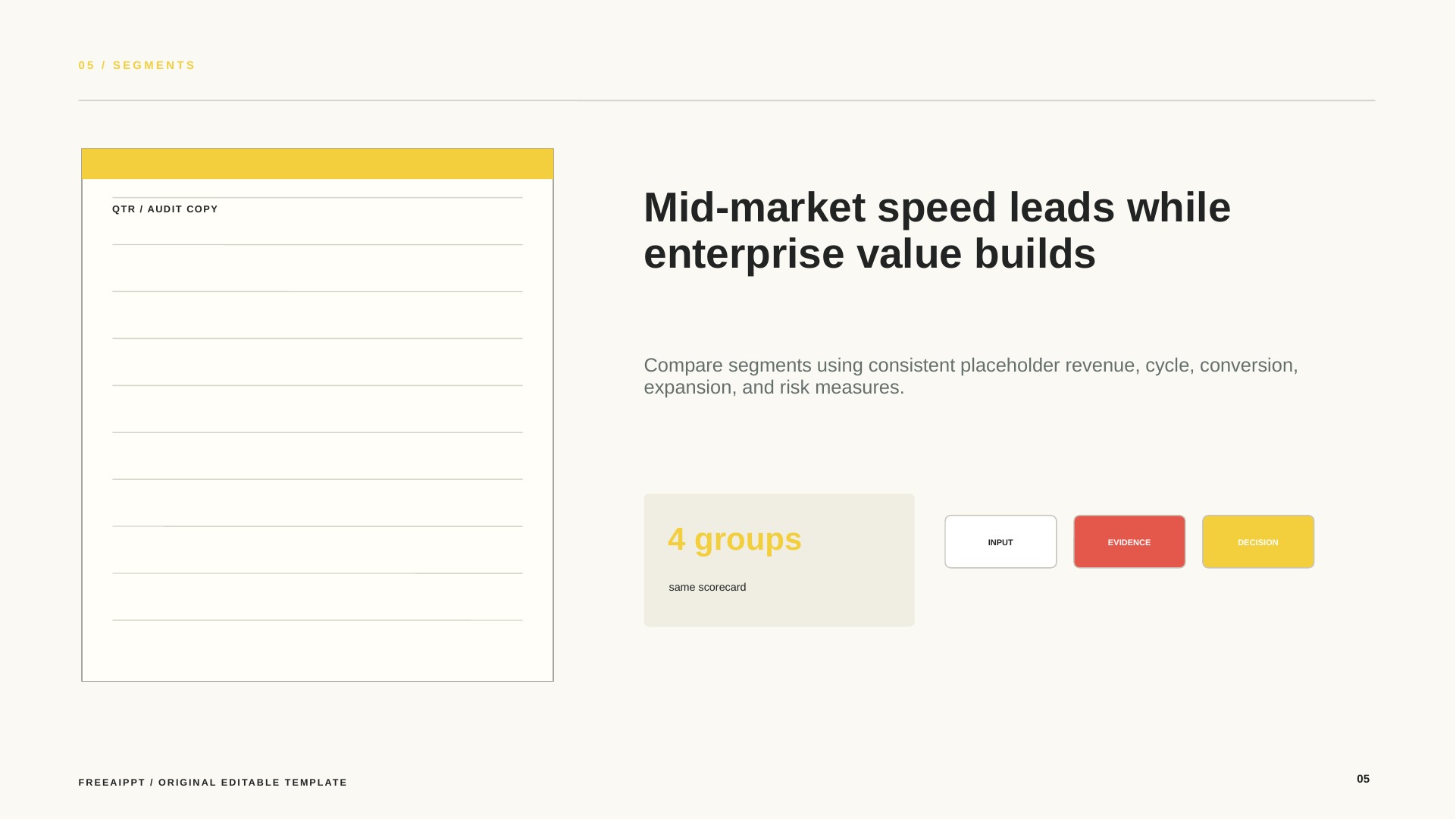1456x819 pixels.
Task: Select the 'Mid-market speed leads while enterprise value builds' heading
Action: pos(937,231)
